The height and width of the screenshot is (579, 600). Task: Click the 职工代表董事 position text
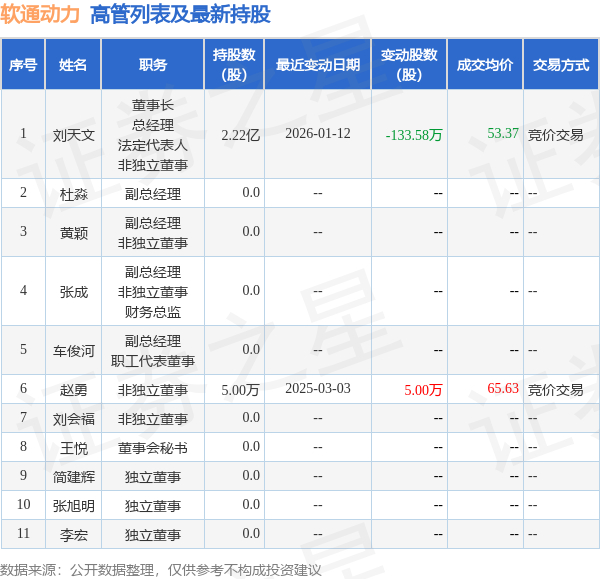click(153, 361)
